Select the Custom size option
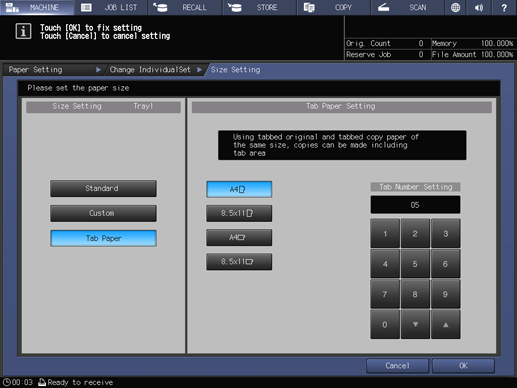Viewport: 517px width, 388px height. tap(103, 213)
